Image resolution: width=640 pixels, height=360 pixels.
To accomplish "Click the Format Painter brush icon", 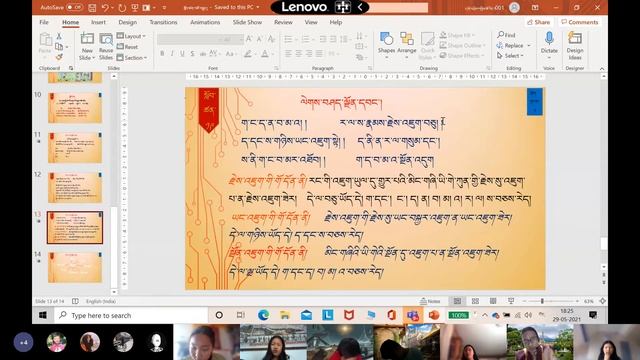I will click(59, 57).
